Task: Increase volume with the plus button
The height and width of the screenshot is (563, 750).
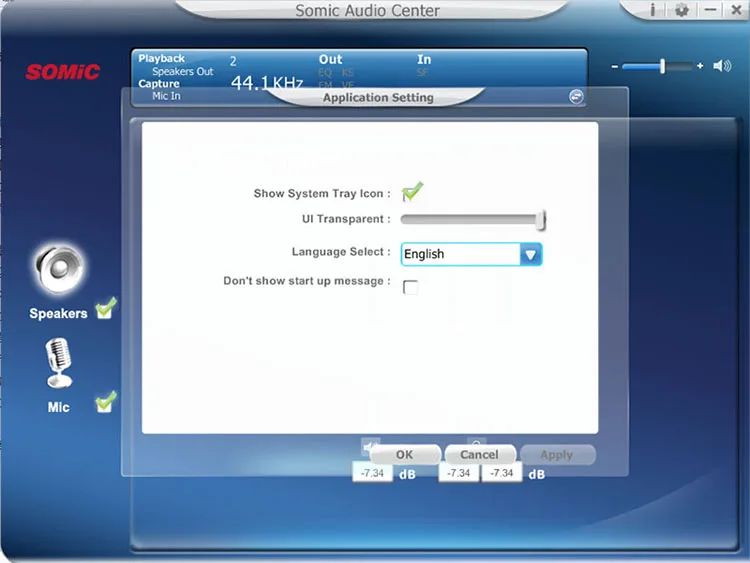Action: 700,66
